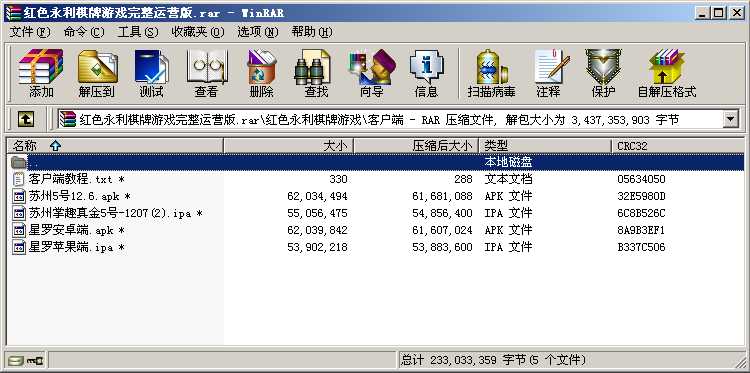
Task: Open the 收藏夹(O) menu
Action: click(x=198, y=32)
